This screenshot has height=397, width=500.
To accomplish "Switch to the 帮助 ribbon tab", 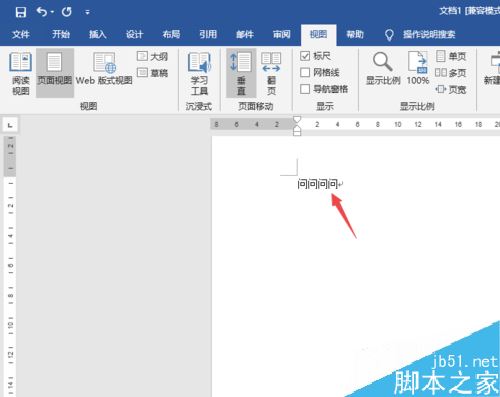I will pyautogui.click(x=355, y=34).
